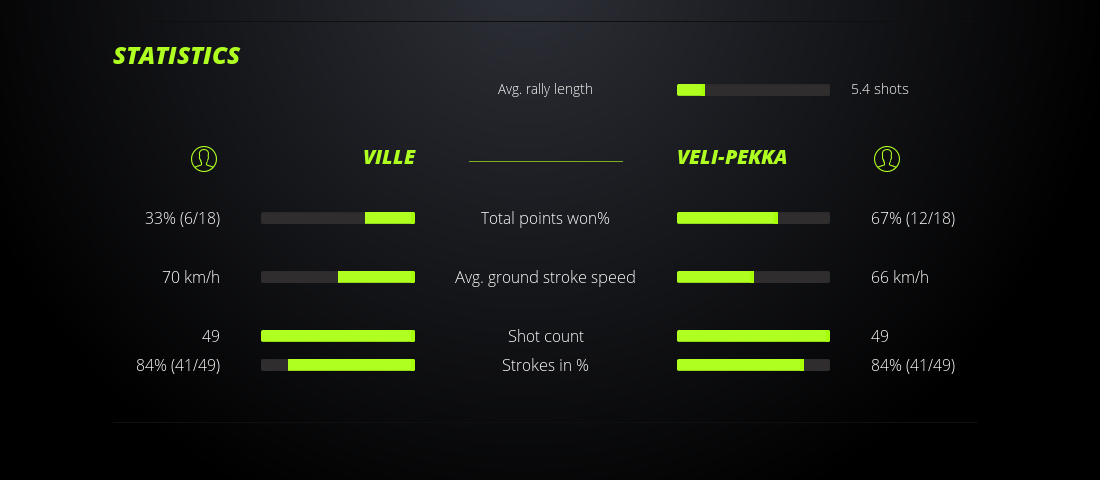Click the 'Strokes in %' label

(545, 365)
